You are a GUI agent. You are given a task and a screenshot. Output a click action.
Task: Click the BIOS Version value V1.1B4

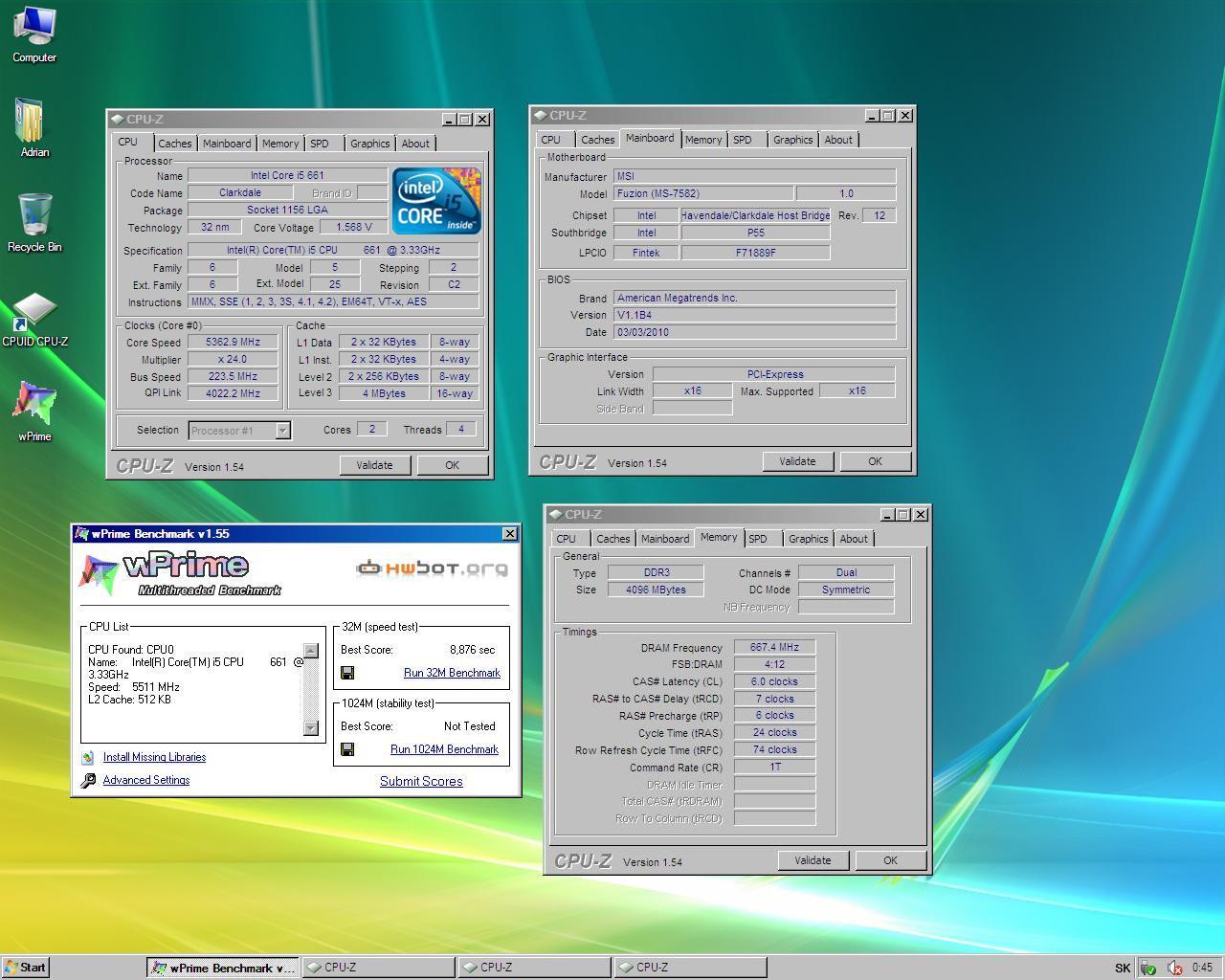click(x=754, y=315)
